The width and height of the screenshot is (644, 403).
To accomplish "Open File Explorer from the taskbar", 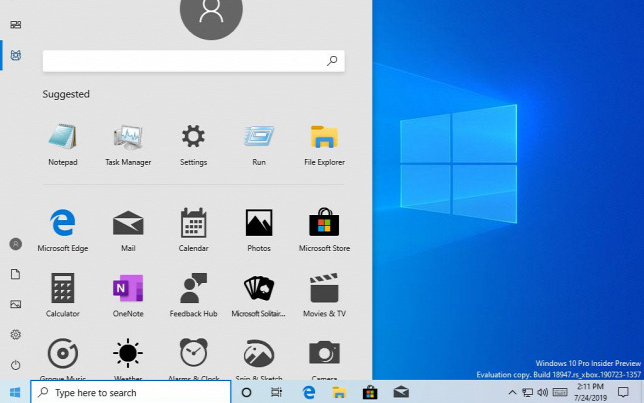I will pyautogui.click(x=339, y=392).
